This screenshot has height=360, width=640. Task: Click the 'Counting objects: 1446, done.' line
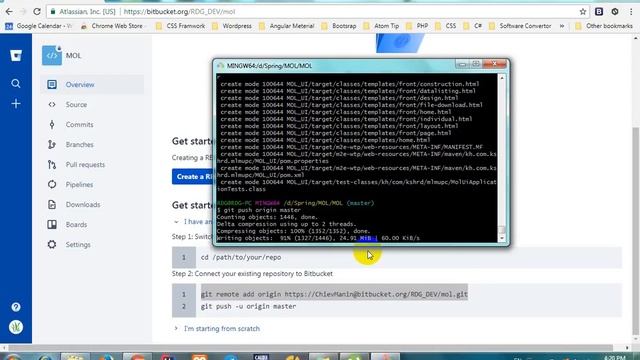(x=267, y=217)
